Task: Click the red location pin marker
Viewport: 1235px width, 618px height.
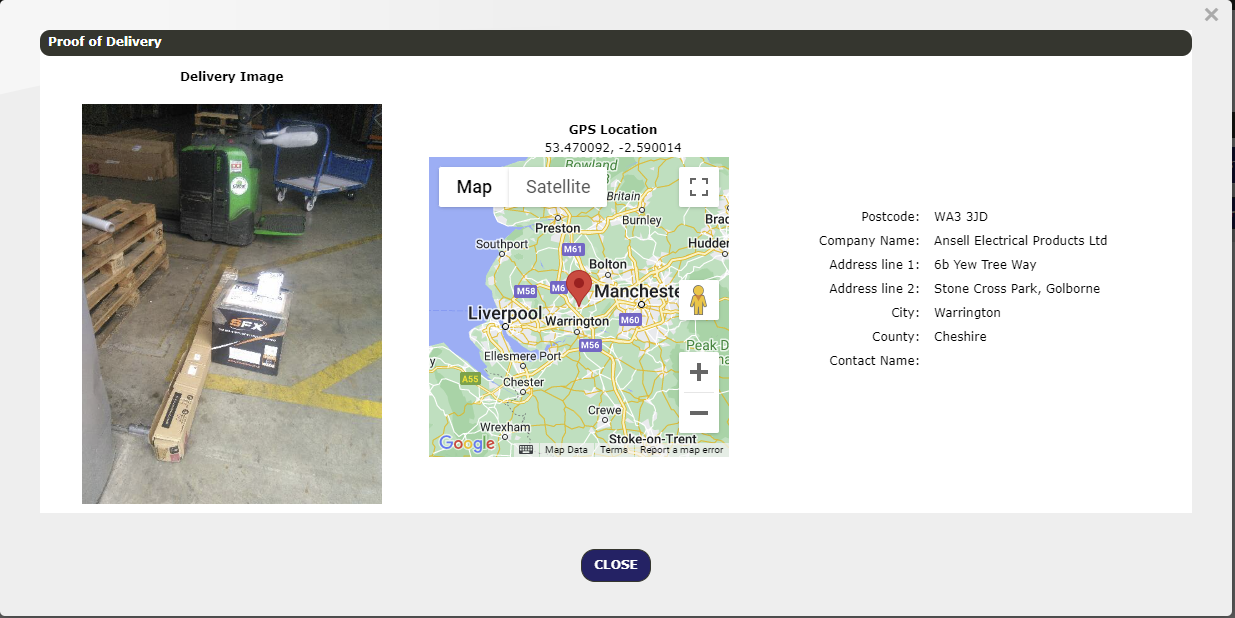Action: (x=578, y=286)
